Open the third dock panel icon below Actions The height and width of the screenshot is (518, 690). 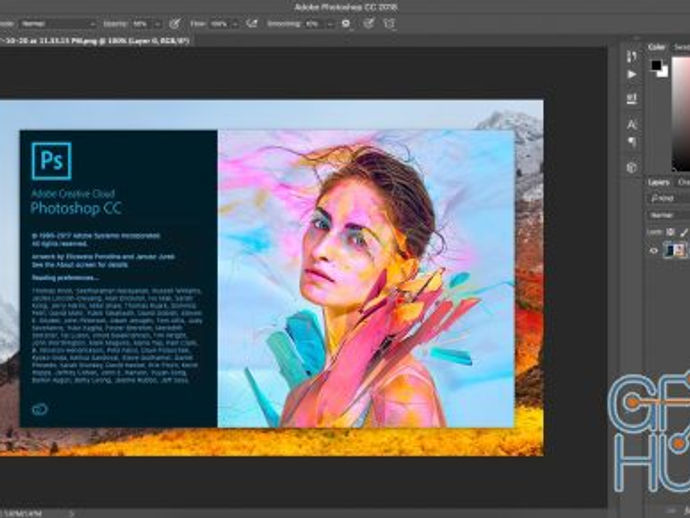pos(631,98)
